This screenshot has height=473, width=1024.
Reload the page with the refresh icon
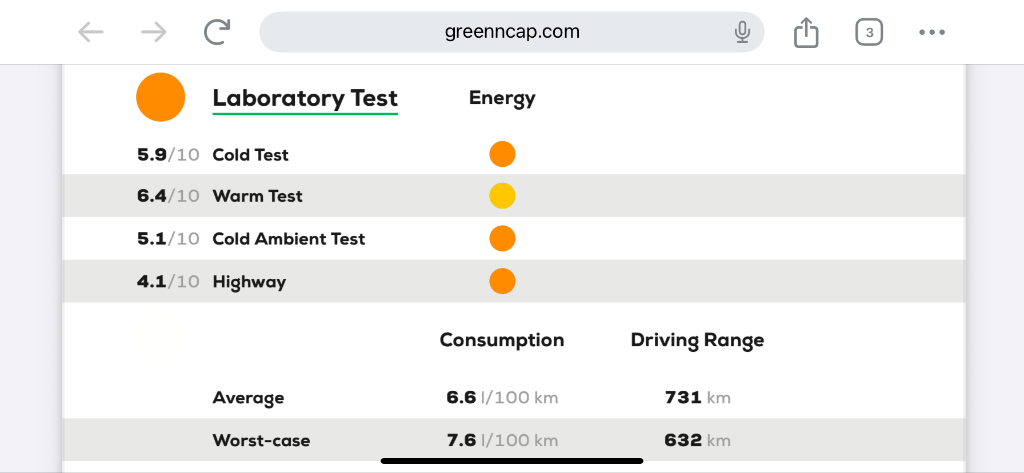(x=217, y=32)
